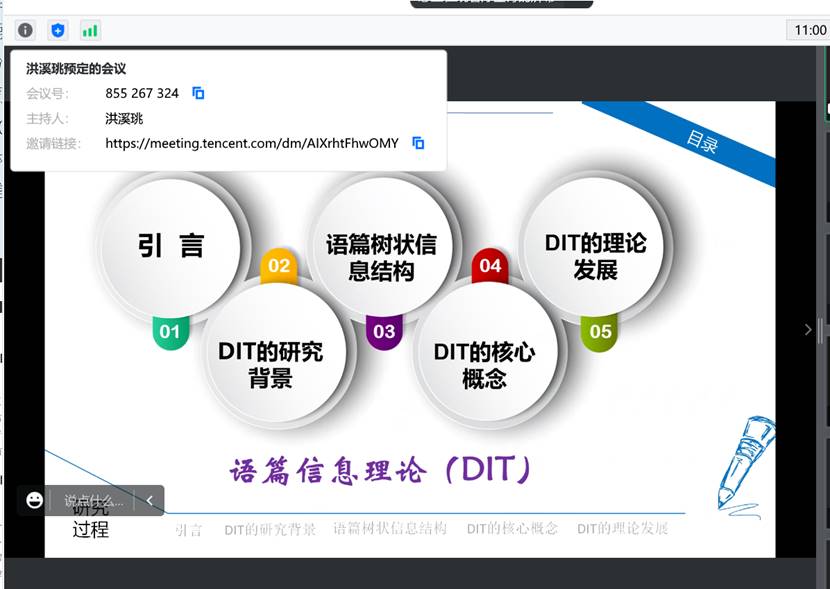Click host name 洪溪珧
830x589 pixels.
[x=122, y=118]
